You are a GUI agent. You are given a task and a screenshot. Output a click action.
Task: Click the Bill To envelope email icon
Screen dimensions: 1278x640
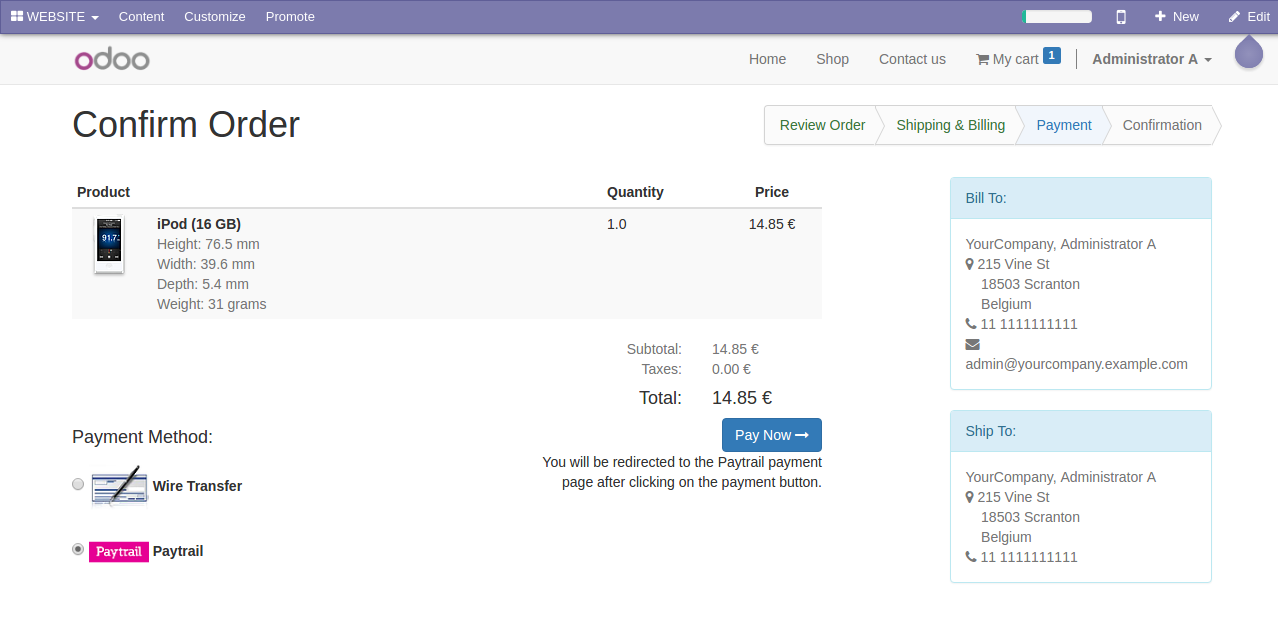click(x=972, y=344)
